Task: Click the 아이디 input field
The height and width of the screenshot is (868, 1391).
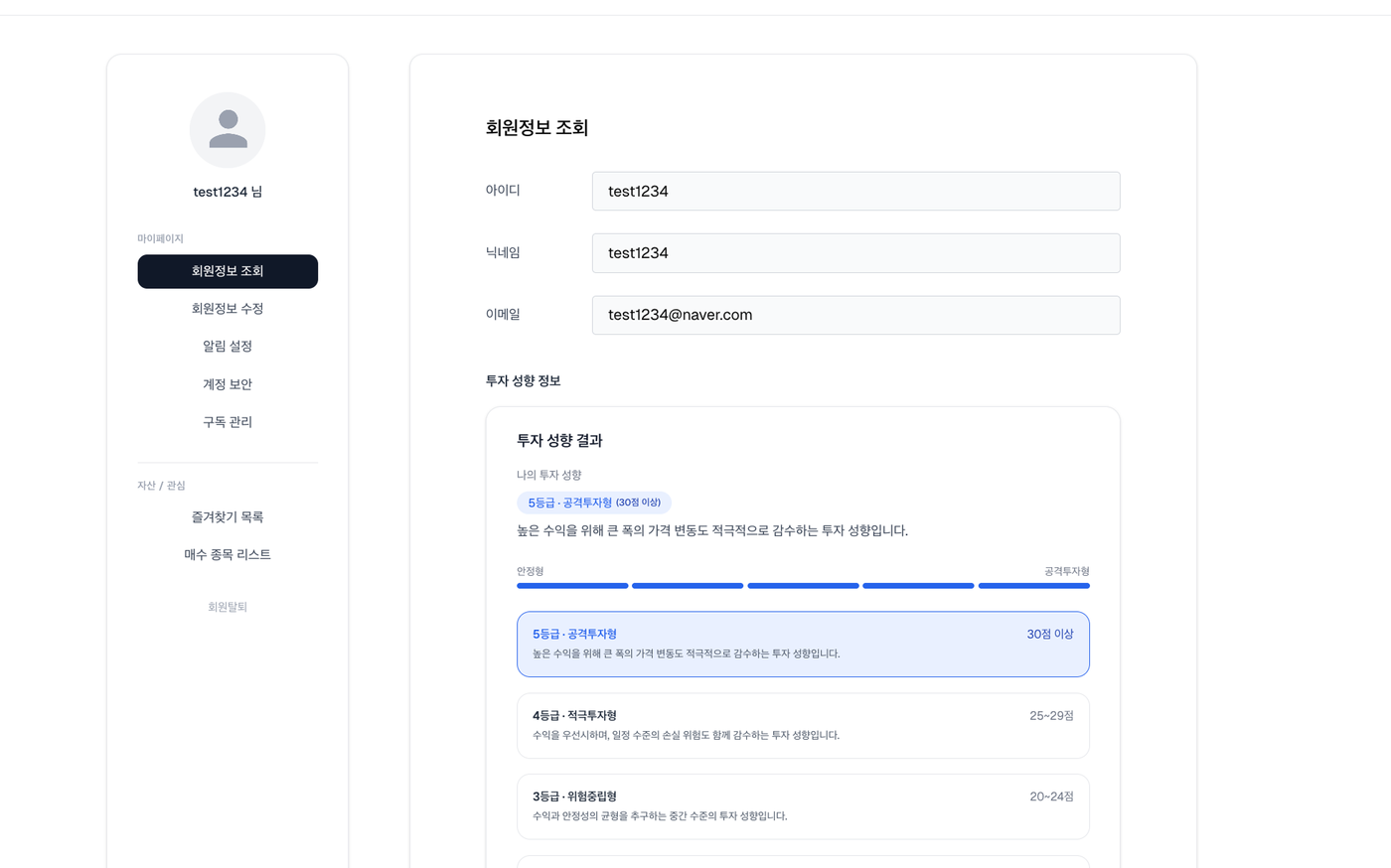Action: [x=855, y=191]
